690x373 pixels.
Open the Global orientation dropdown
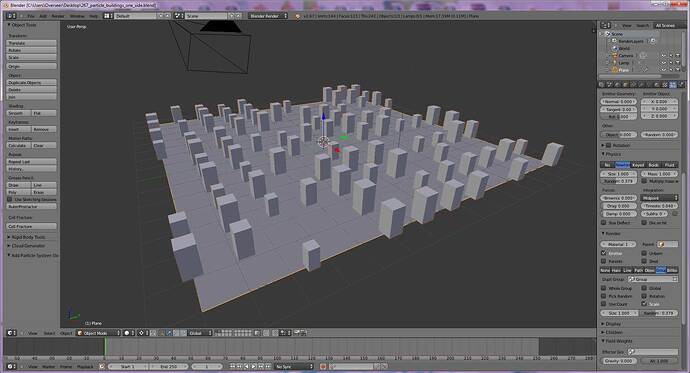[x=200, y=333]
